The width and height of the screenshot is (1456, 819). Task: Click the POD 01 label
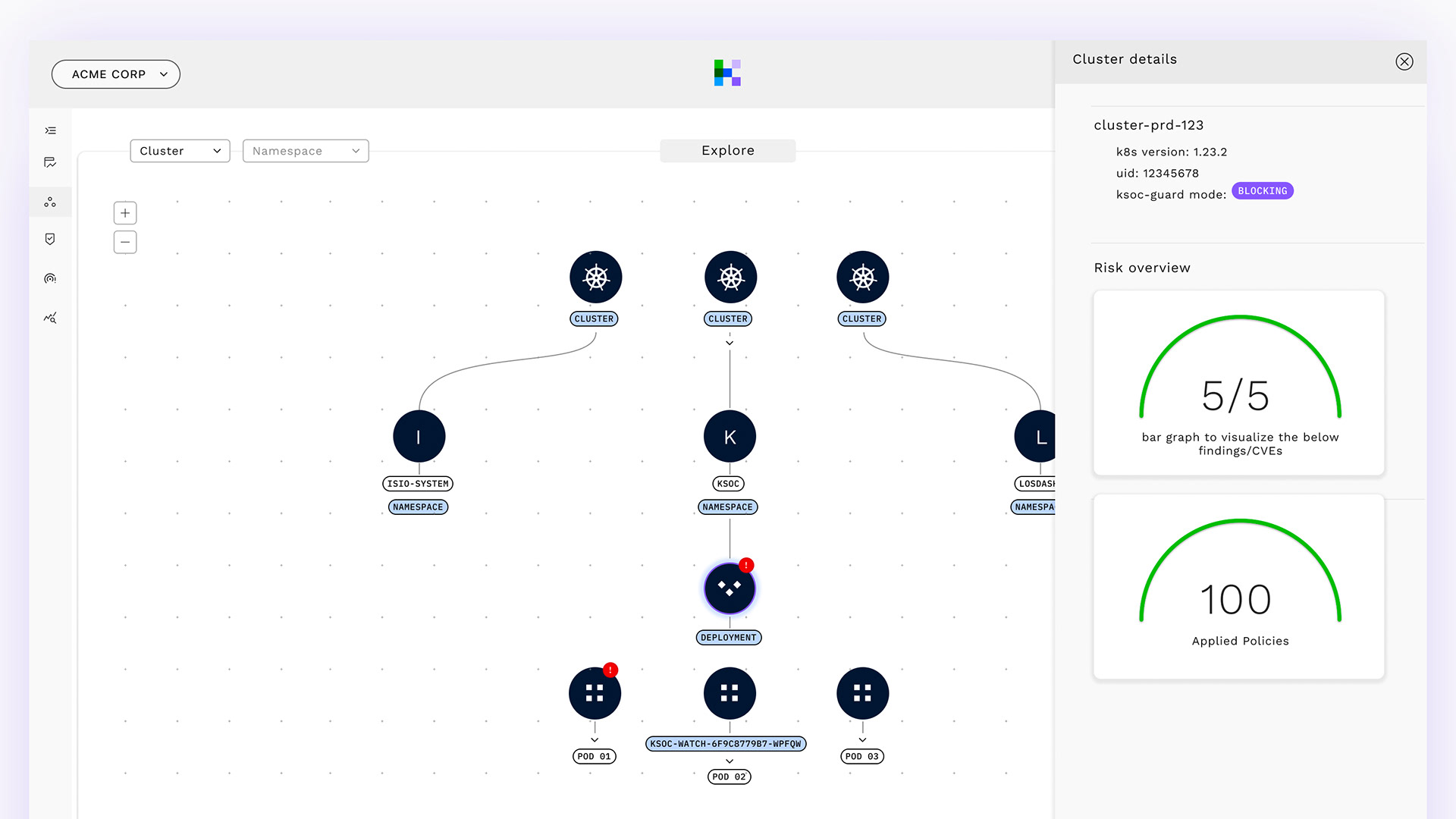pyautogui.click(x=594, y=757)
